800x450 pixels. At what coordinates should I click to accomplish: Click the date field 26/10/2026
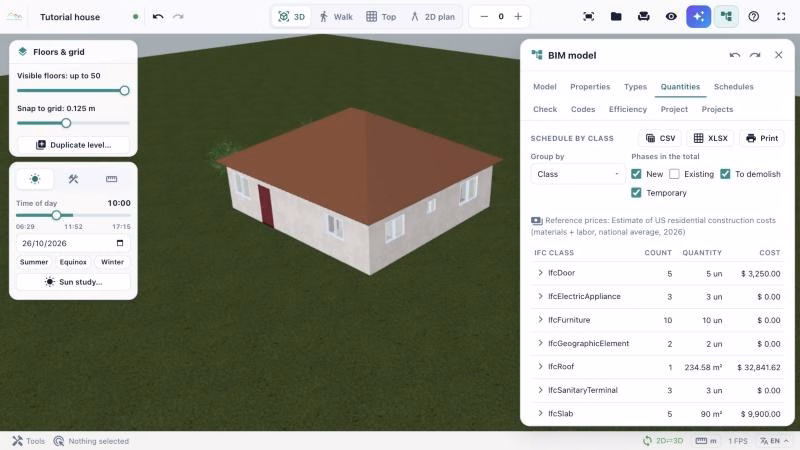point(73,243)
